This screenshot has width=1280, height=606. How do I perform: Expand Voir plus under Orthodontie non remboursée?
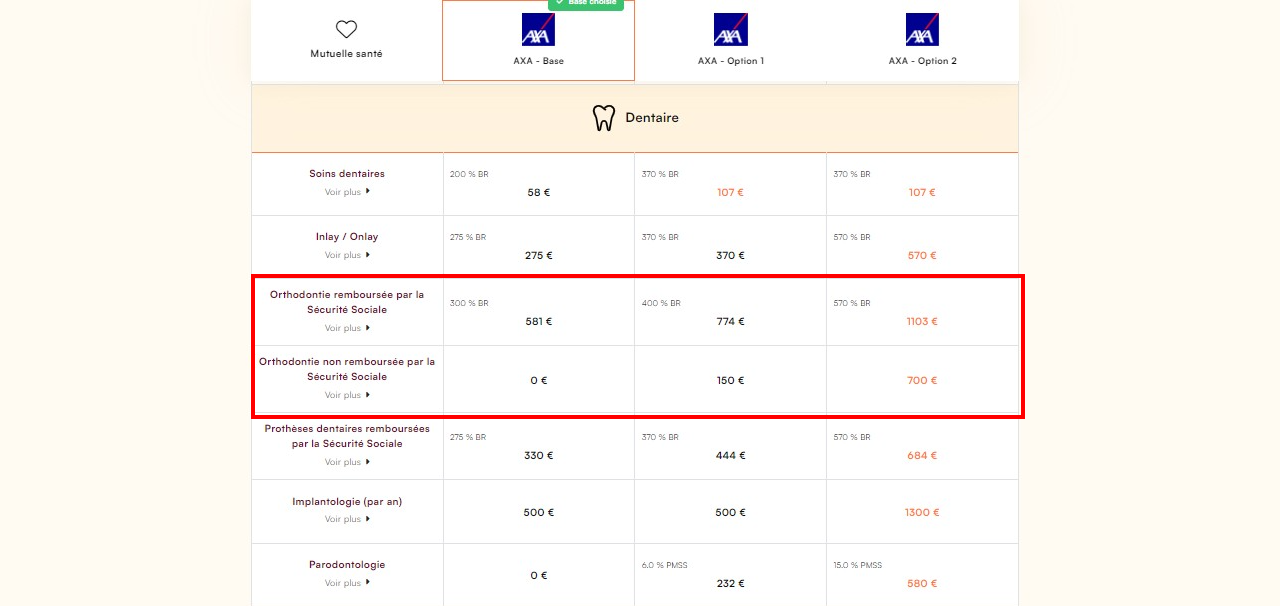coord(347,395)
